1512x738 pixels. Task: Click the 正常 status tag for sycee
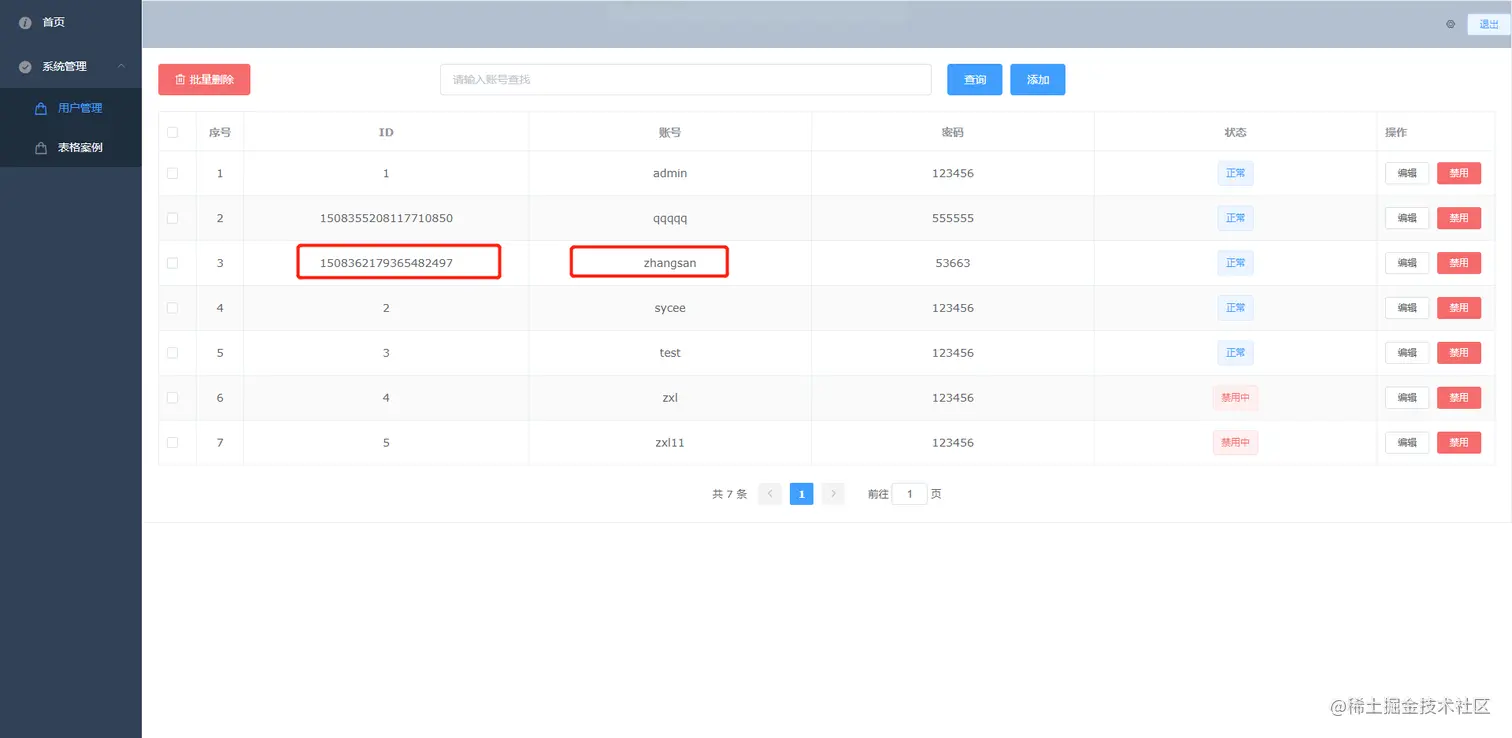tap(1236, 308)
